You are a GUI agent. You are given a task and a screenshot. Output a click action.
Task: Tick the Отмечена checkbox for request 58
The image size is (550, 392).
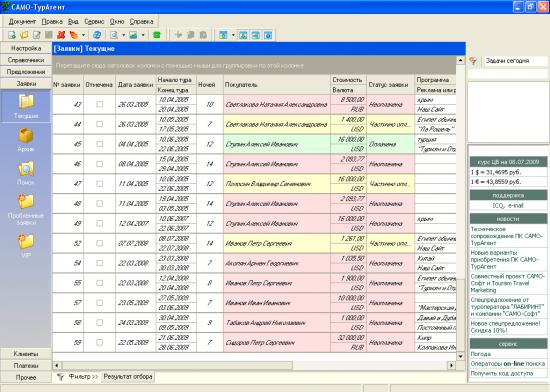100,322
